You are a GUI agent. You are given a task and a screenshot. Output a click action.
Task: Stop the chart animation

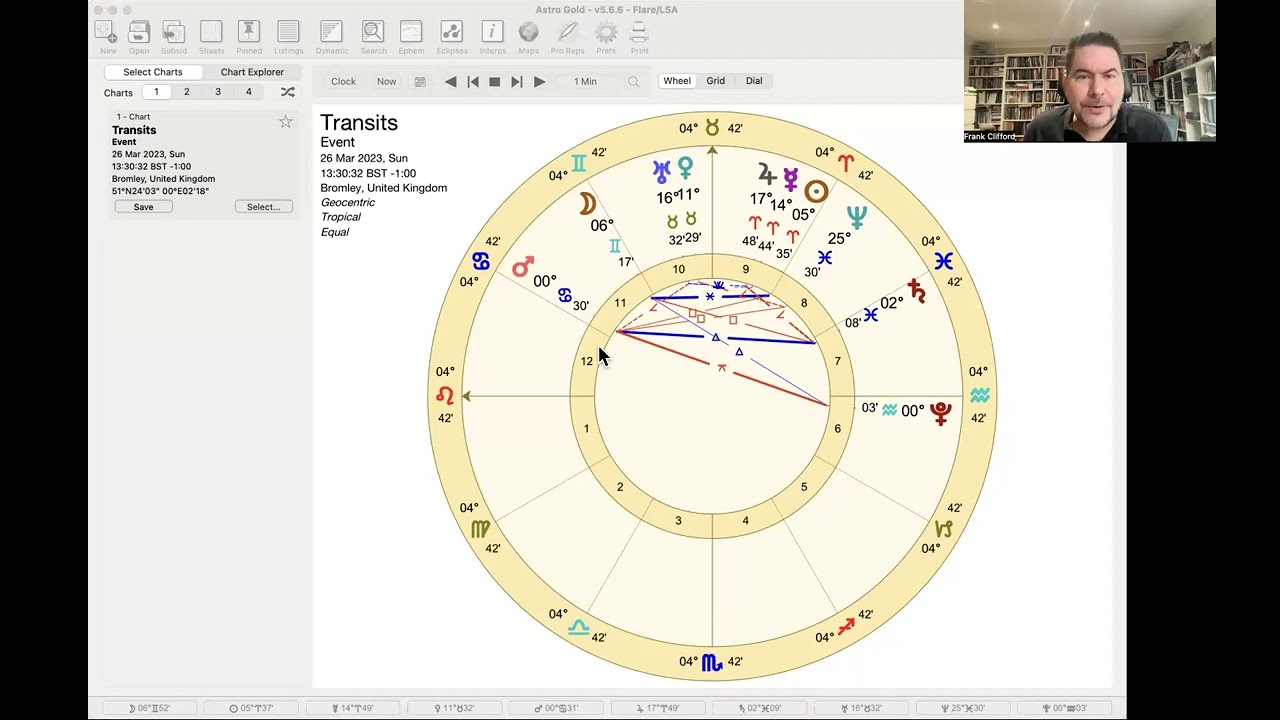[494, 82]
